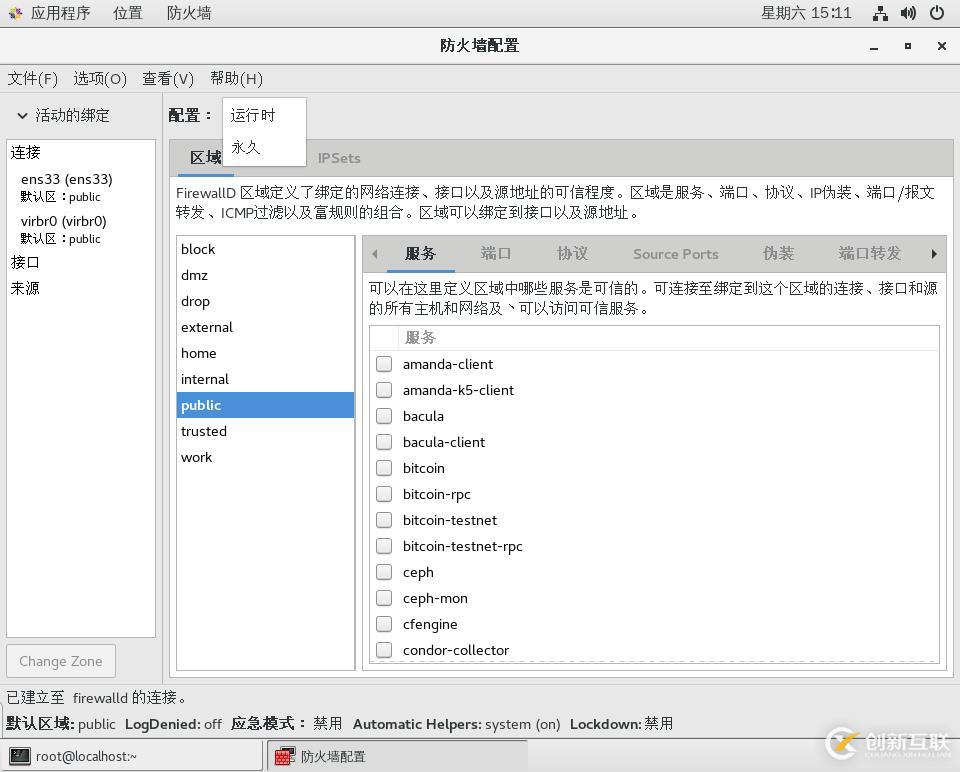Open the 查看(V) menu

(167, 78)
